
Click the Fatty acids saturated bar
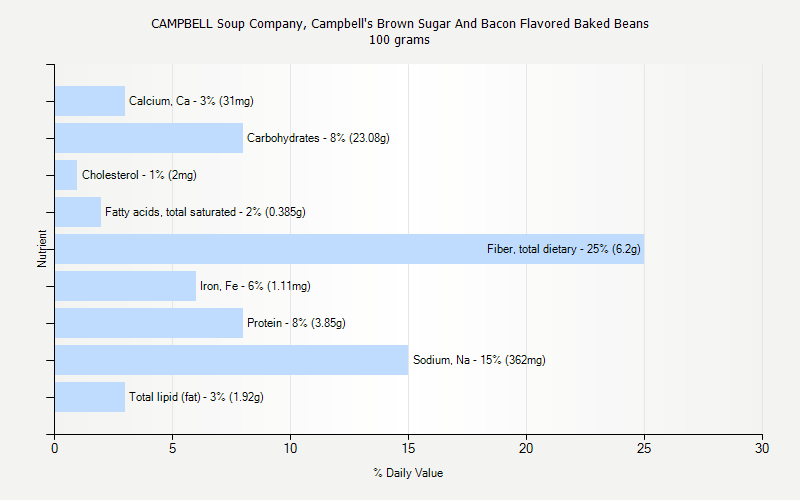point(78,212)
